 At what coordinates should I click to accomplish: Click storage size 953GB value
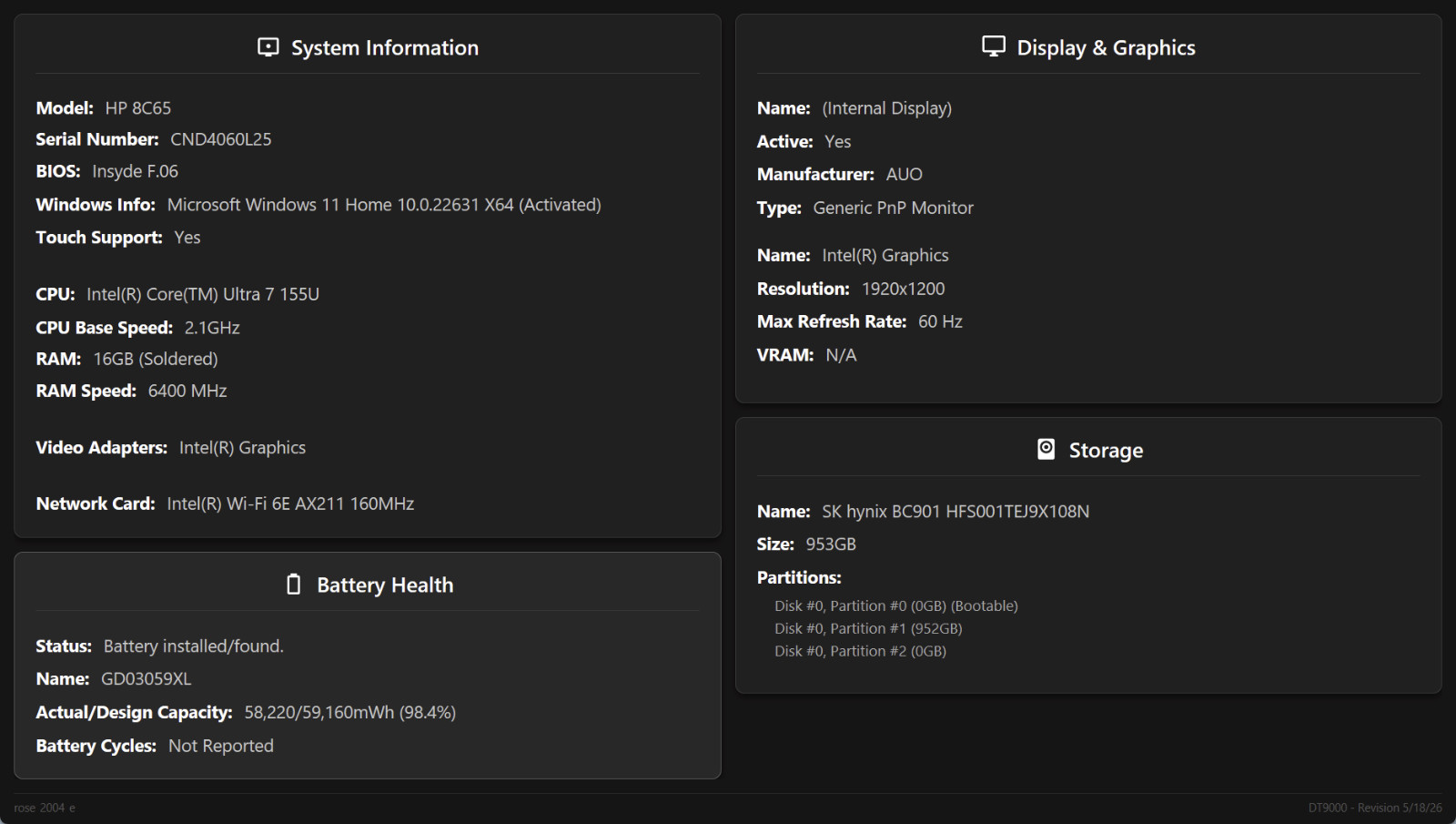pos(831,544)
